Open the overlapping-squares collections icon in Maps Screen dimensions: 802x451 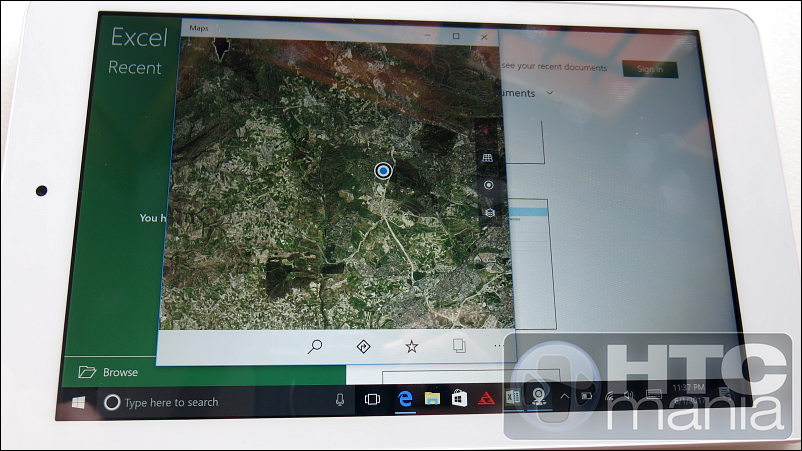pos(459,346)
